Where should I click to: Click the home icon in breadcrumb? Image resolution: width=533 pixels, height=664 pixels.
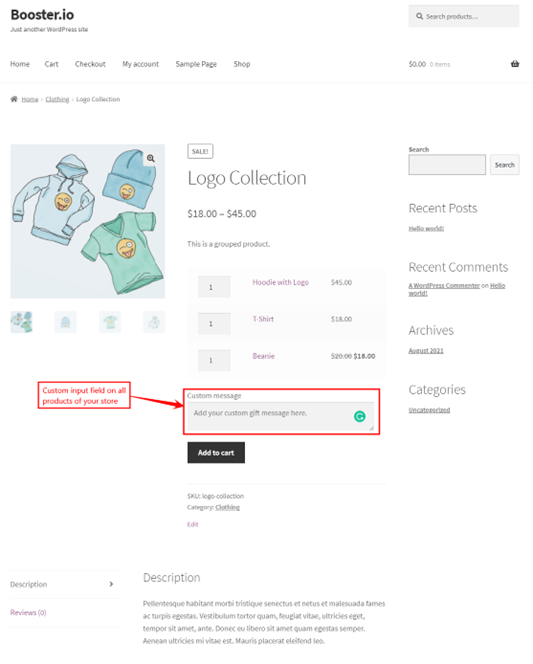[x=14, y=99]
